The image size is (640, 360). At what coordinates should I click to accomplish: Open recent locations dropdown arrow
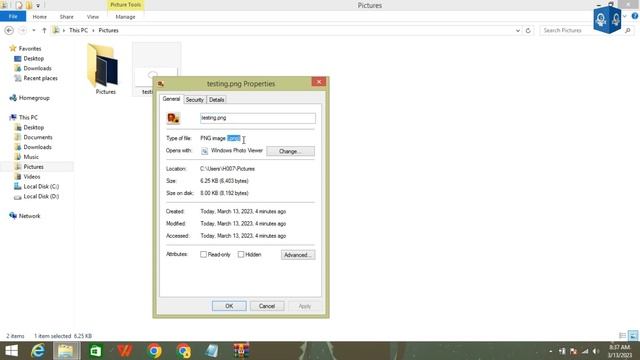34,30
